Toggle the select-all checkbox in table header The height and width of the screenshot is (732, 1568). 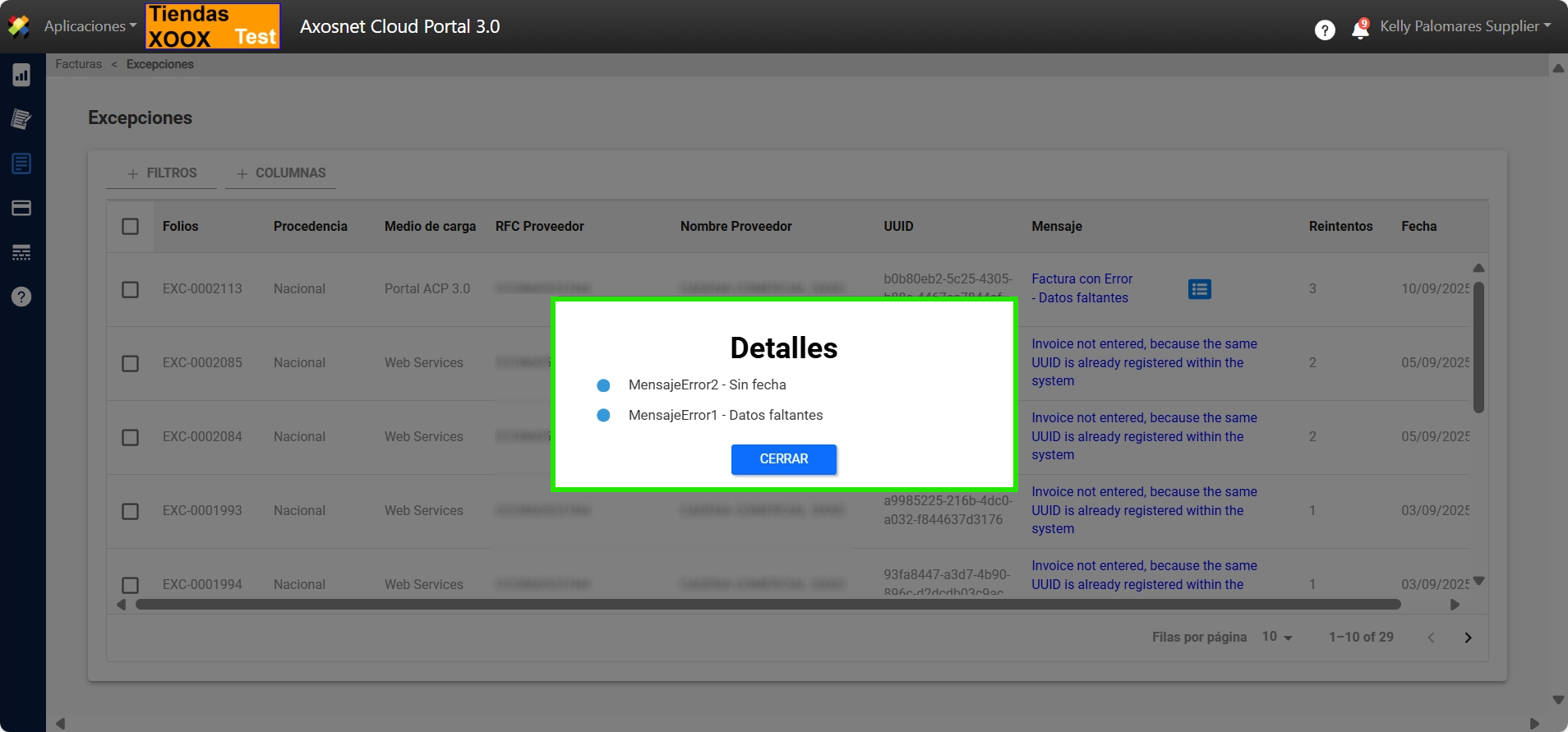click(x=130, y=226)
